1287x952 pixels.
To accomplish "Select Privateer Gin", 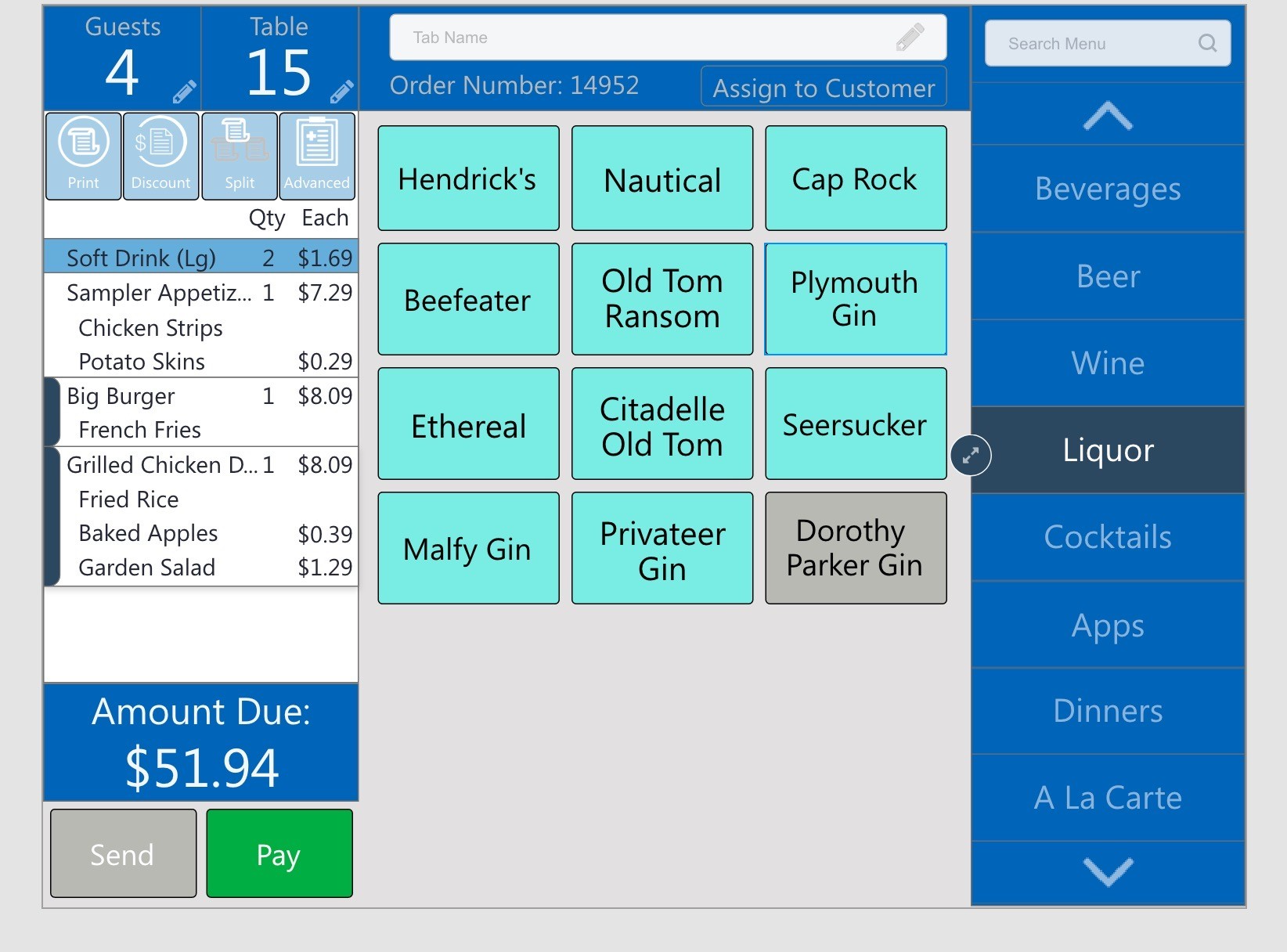I will click(x=662, y=548).
